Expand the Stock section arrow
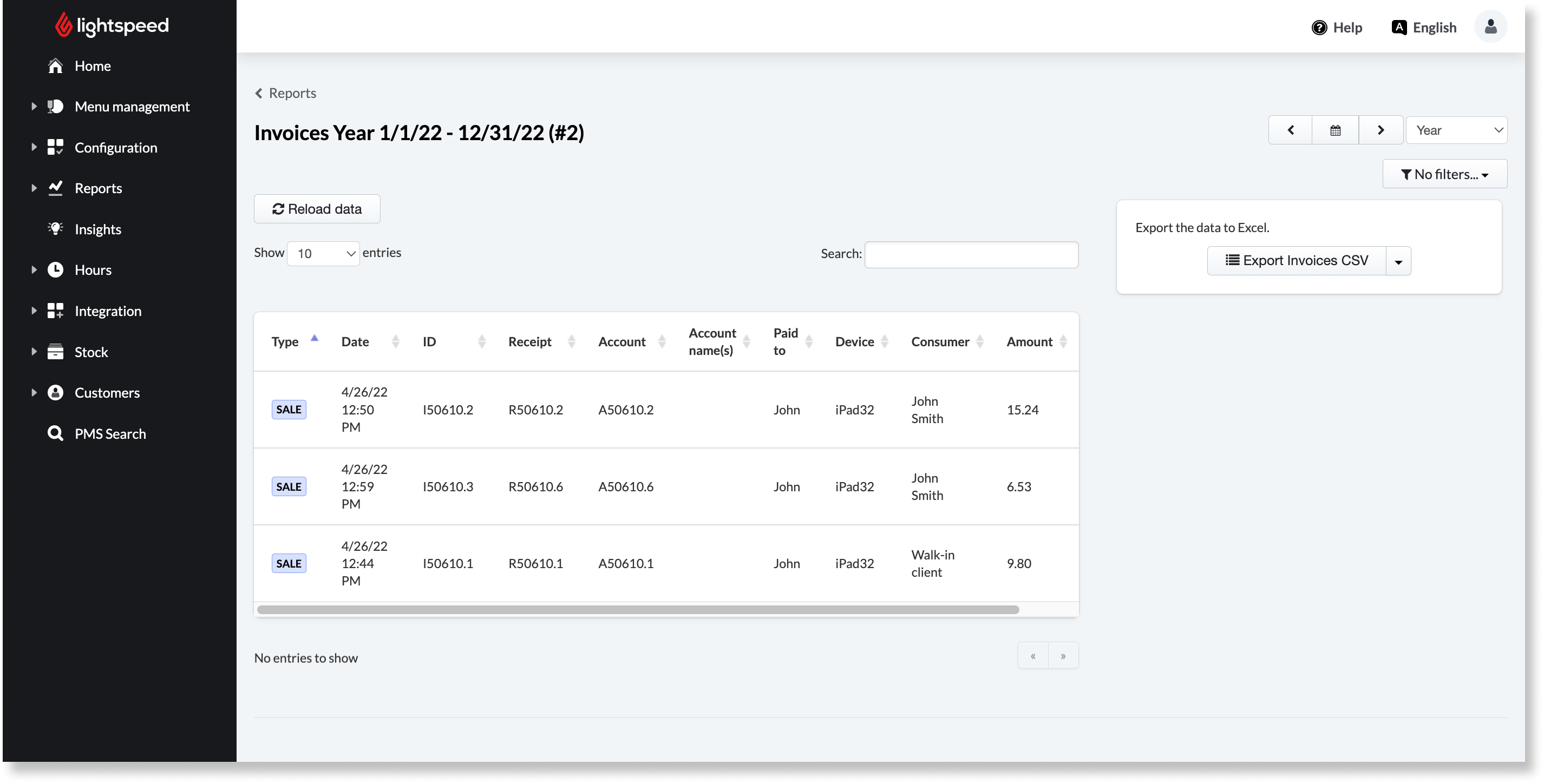Viewport: 1544px width, 784px height. [34, 352]
